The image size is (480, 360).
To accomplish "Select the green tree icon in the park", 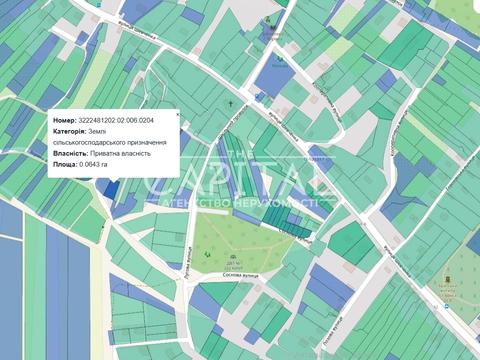I will (x=208, y=254).
